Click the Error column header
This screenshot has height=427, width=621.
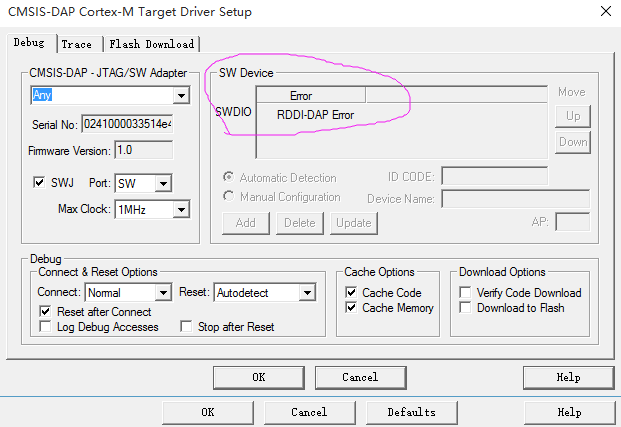pos(311,95)
